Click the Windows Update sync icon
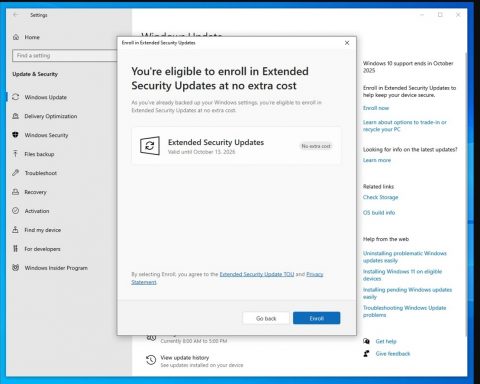Image resolution: width=480 pixels, height=384 pixels. pos(16,97)
